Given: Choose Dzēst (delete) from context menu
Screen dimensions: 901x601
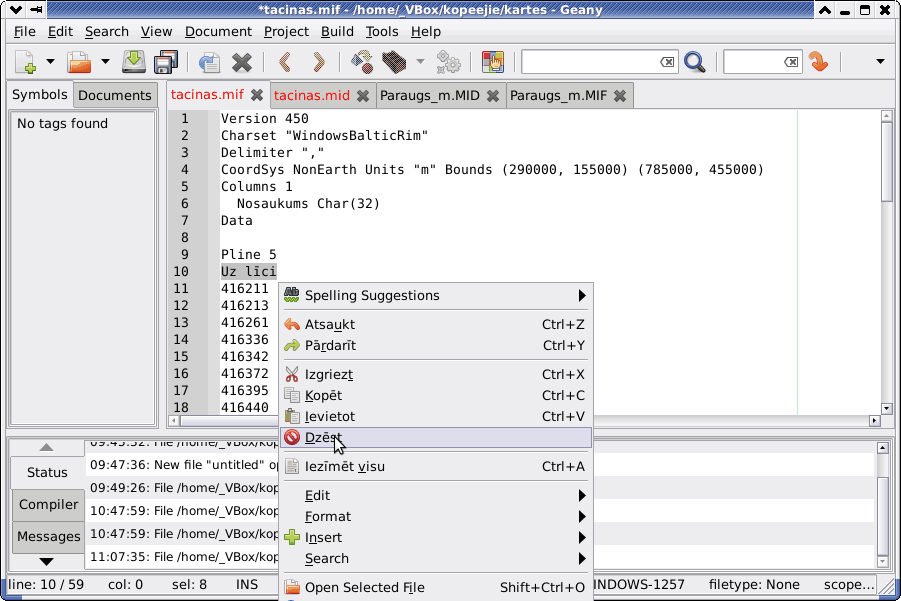Looking at the screenshot, I should (436, 437).
